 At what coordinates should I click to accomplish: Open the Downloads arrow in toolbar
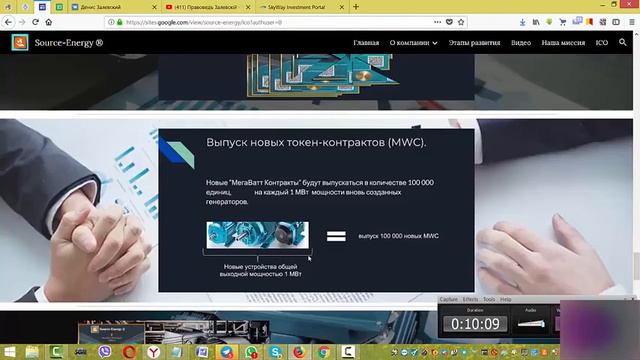pos(522,22)
